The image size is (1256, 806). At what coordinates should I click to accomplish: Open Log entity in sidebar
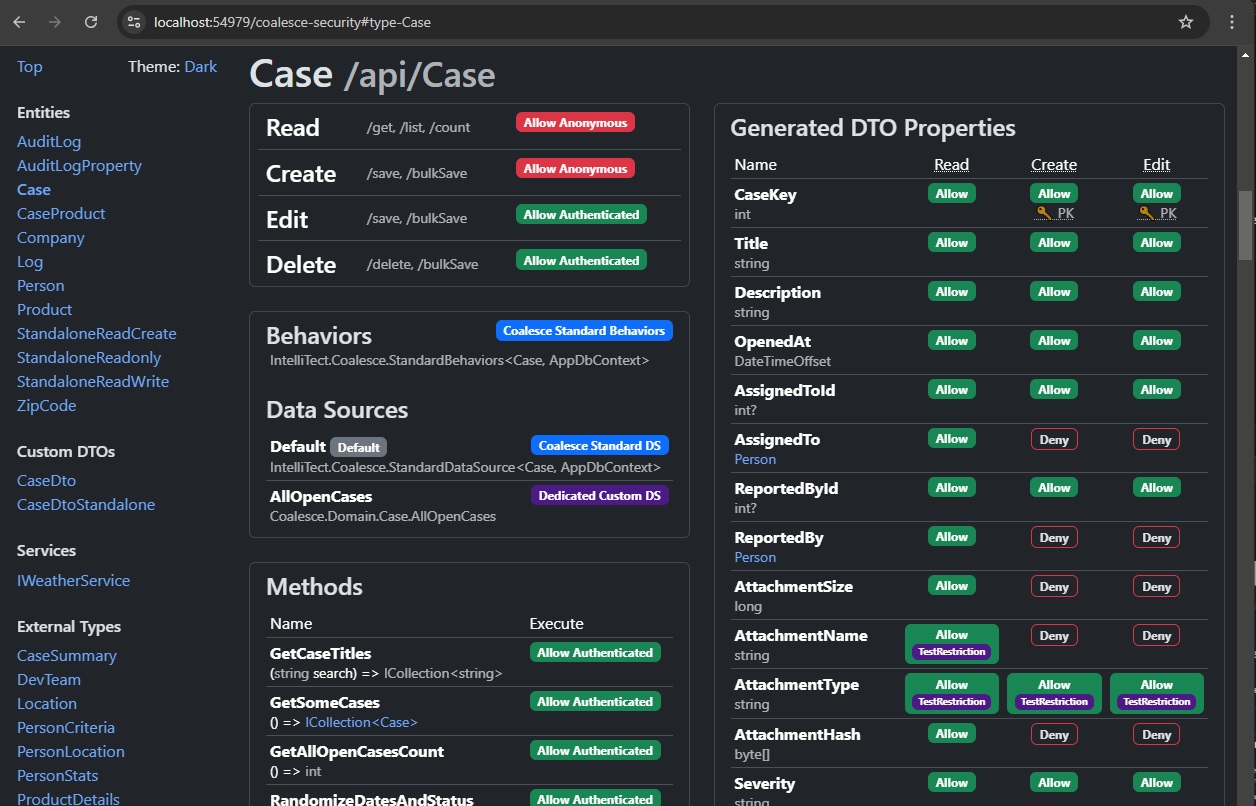tap(30, 262)
